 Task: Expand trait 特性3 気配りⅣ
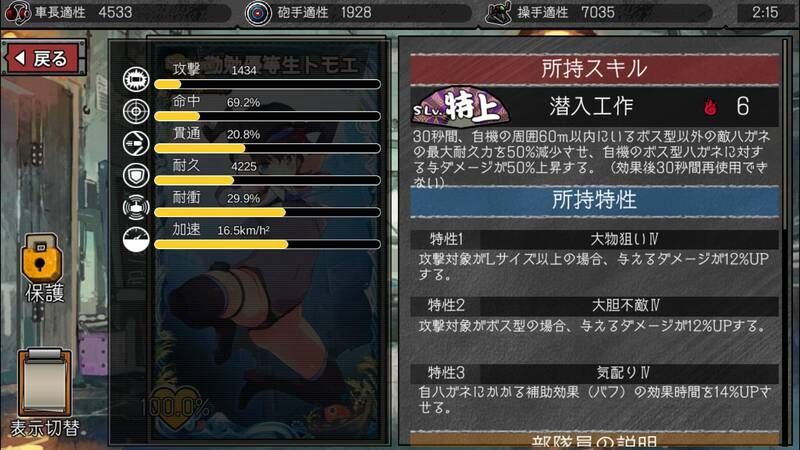(x=594, y=373)
